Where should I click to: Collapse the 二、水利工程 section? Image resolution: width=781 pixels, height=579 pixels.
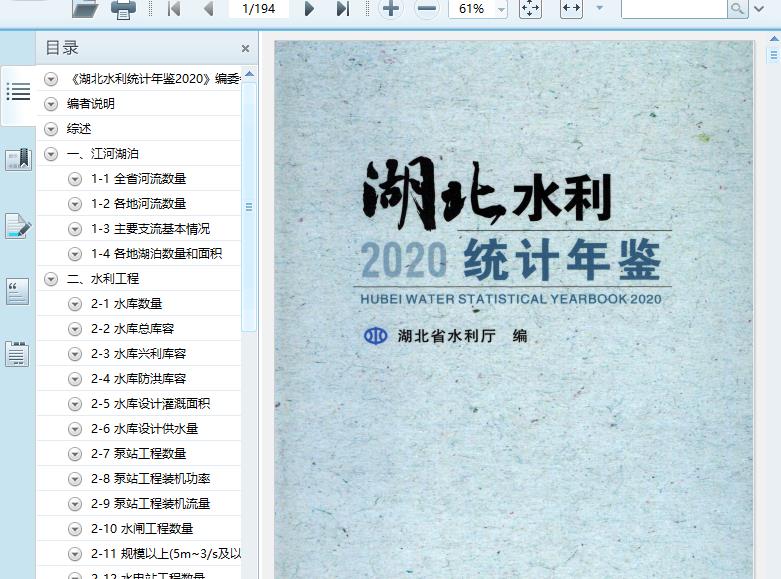tap(51, 279)
